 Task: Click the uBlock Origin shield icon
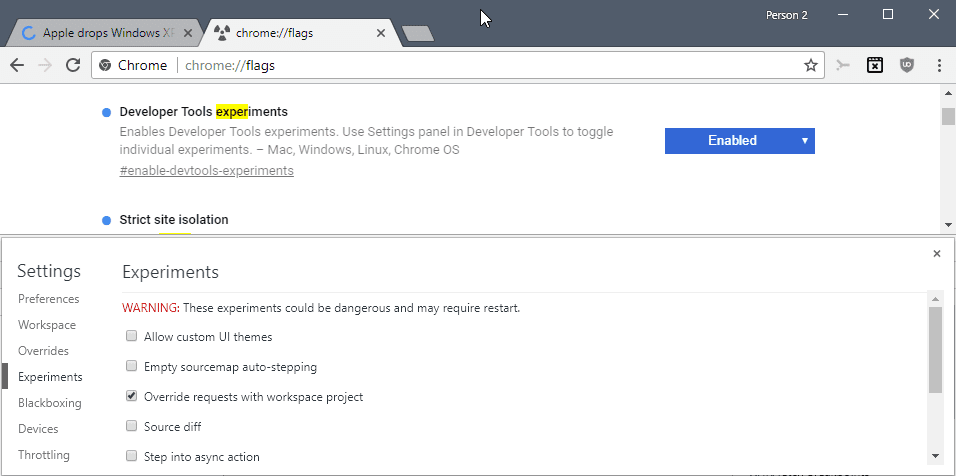pyautogui.click(x=907, y=65)
